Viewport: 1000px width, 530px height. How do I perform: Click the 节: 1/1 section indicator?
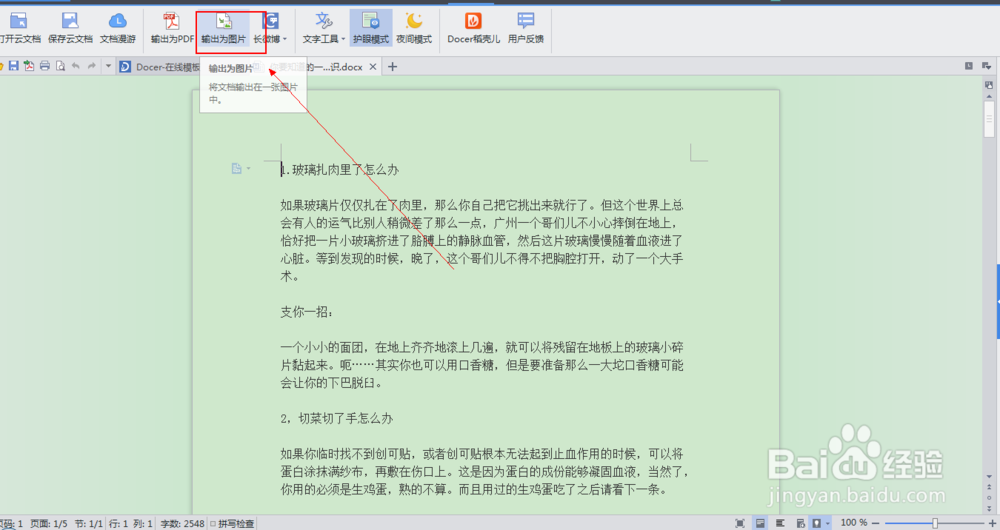[89, 524]
